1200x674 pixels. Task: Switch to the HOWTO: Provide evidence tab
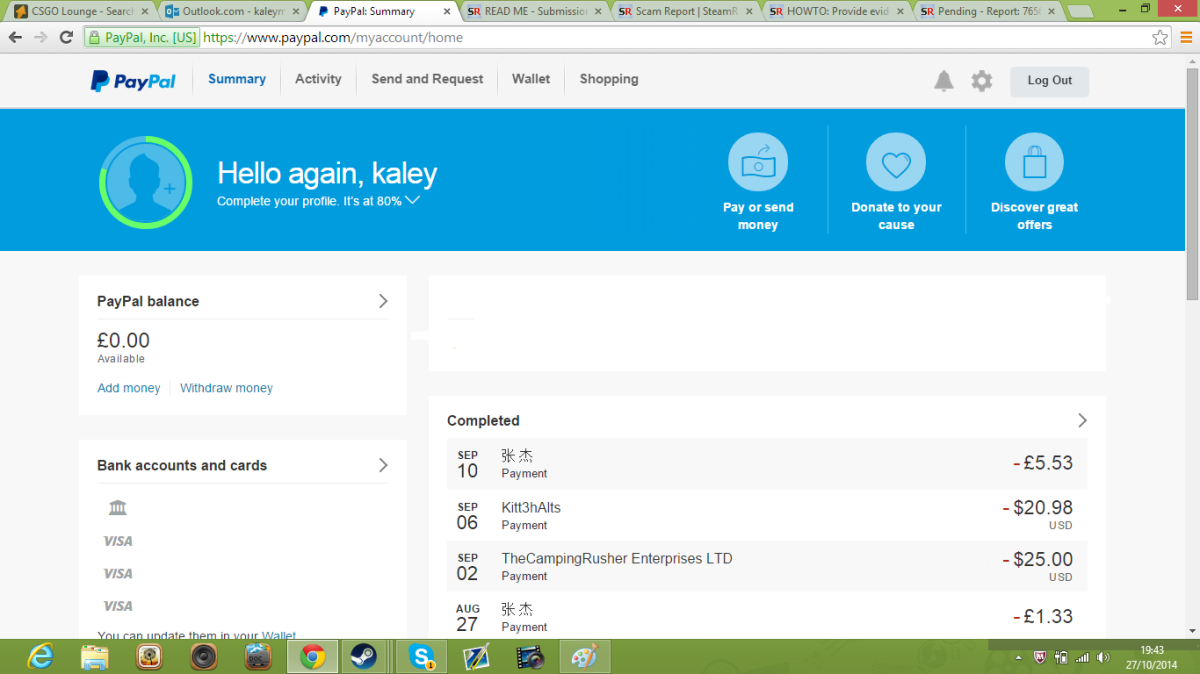pyautogui.click(x=838, y=11)
